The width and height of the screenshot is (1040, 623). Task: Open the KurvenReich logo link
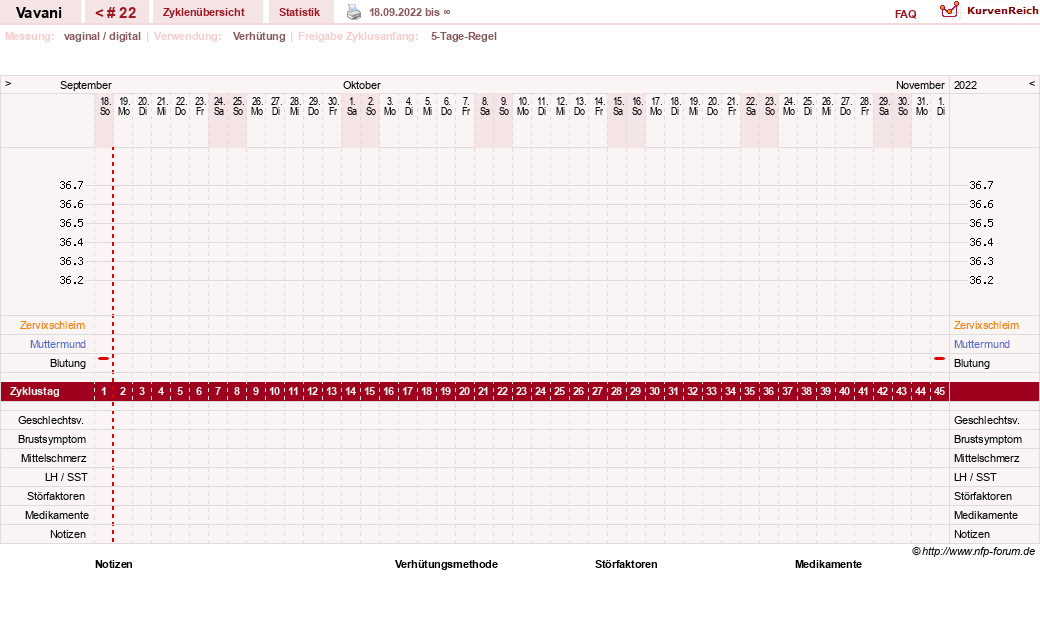pos(988,10)
